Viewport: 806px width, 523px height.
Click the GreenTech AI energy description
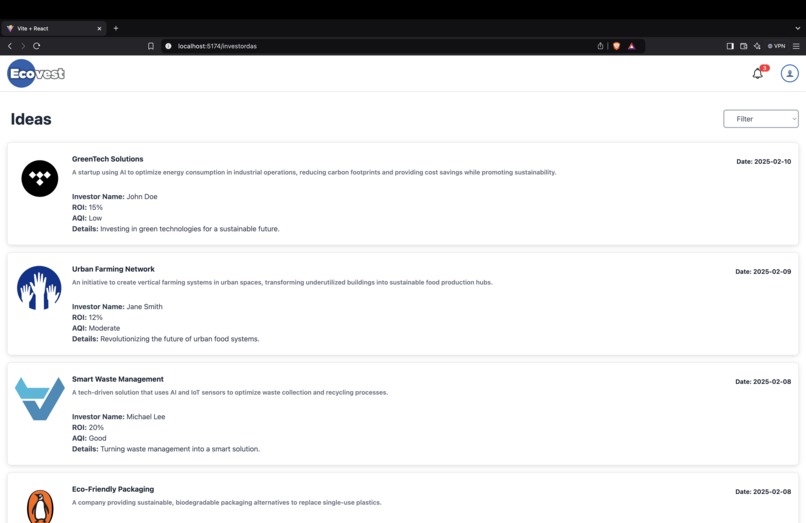[314, 172]
